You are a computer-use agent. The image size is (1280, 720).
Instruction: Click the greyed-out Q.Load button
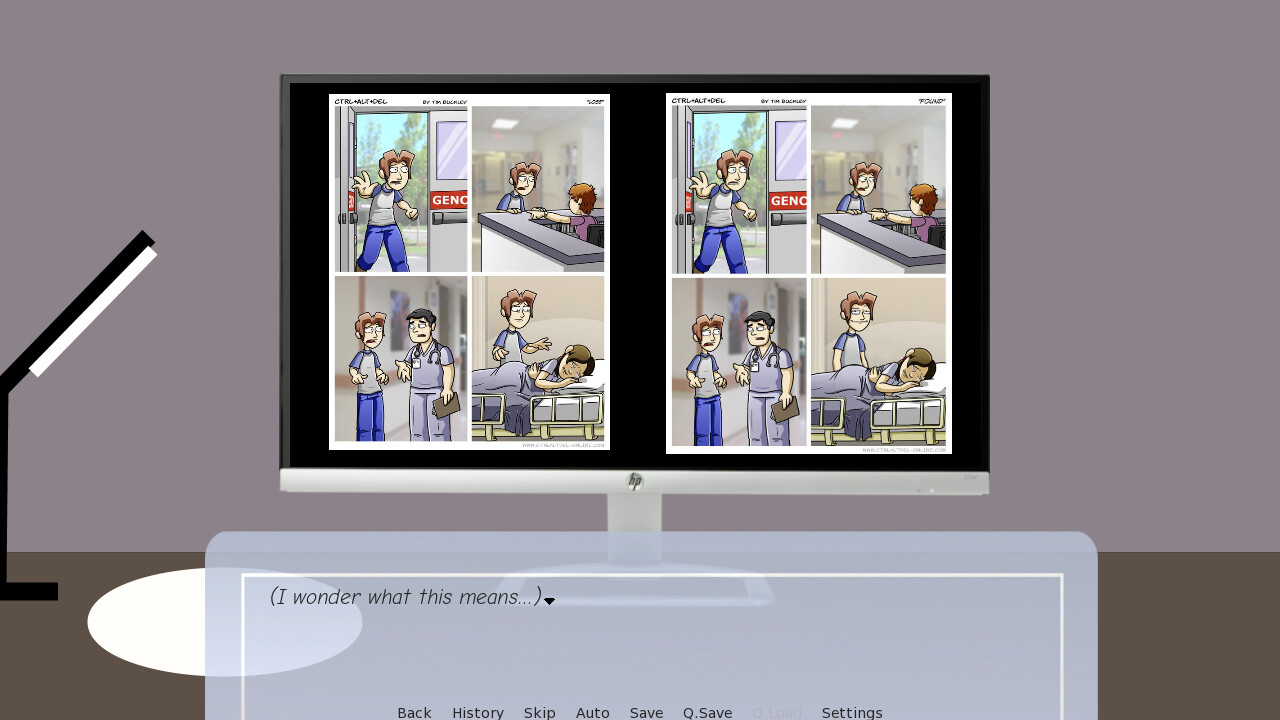(776, 712)
